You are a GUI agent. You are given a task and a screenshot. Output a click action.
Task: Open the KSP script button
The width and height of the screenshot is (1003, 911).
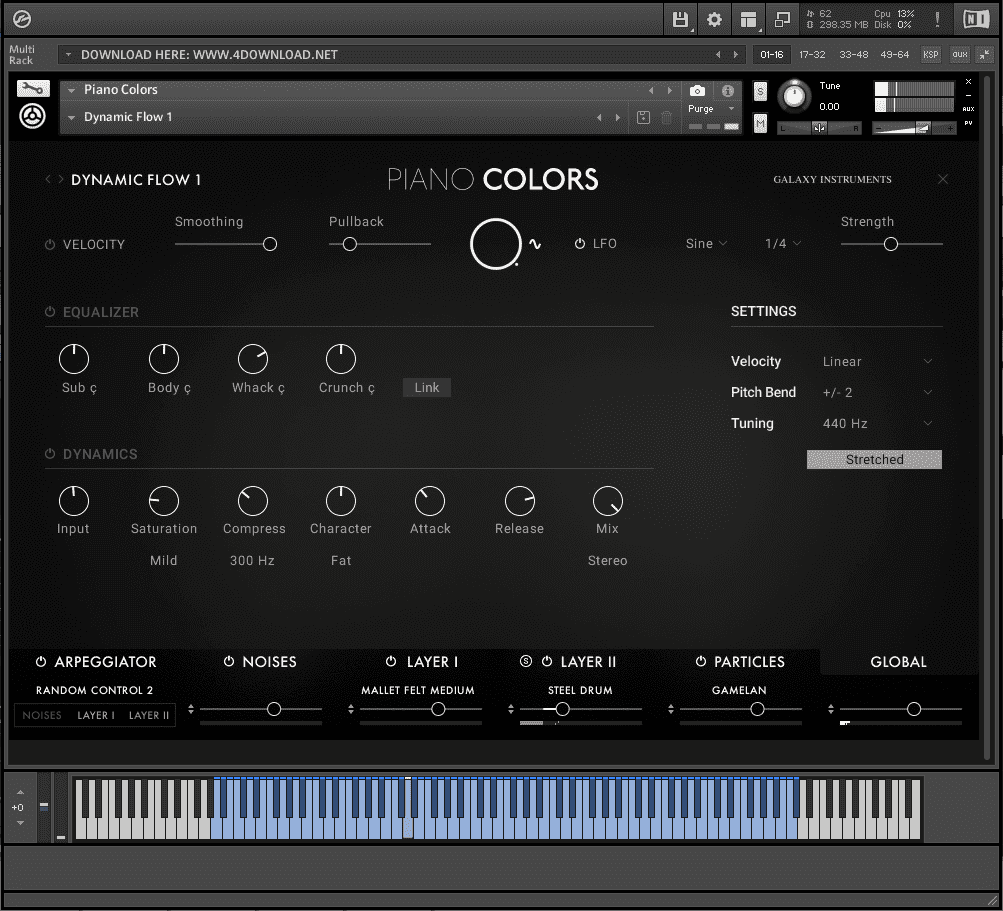tap(931, 54)
